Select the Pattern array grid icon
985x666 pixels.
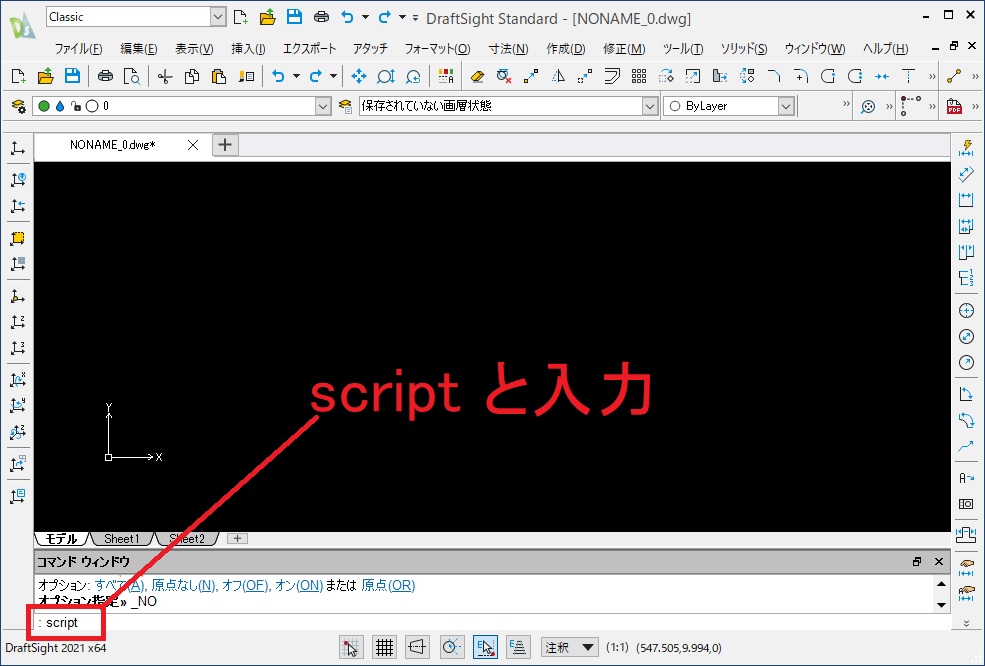click(x=639, y=77)
